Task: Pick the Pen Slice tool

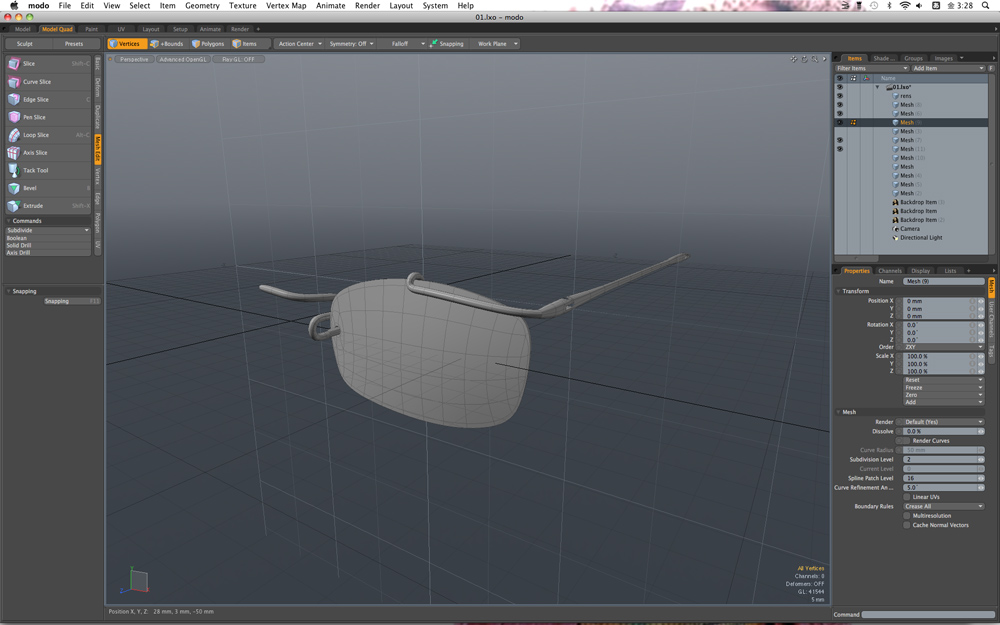Action: 48,117
